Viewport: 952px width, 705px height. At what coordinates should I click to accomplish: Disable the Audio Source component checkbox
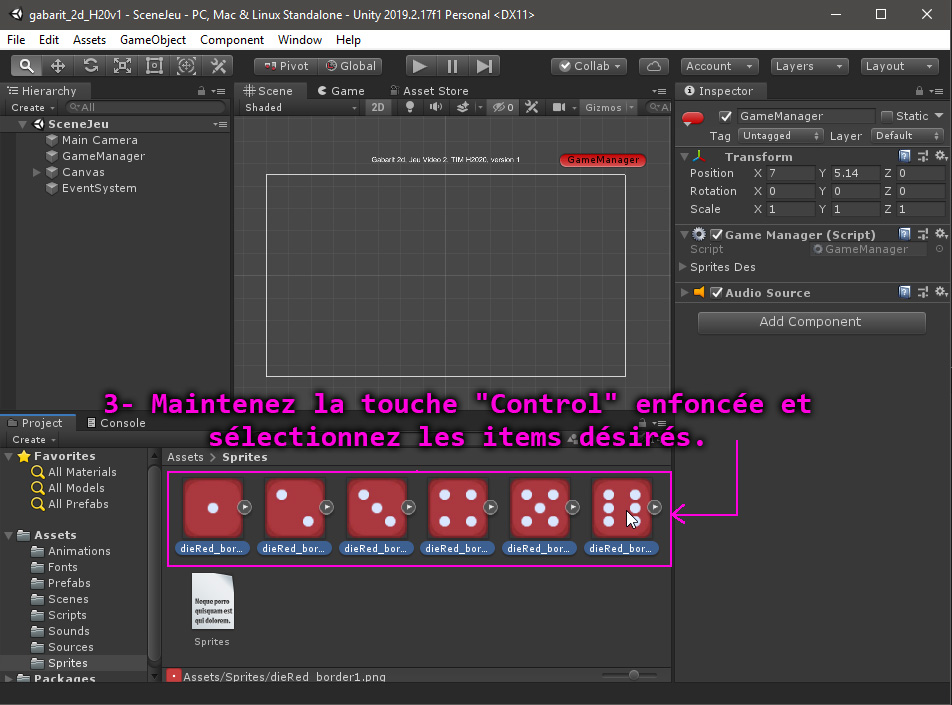716,293
